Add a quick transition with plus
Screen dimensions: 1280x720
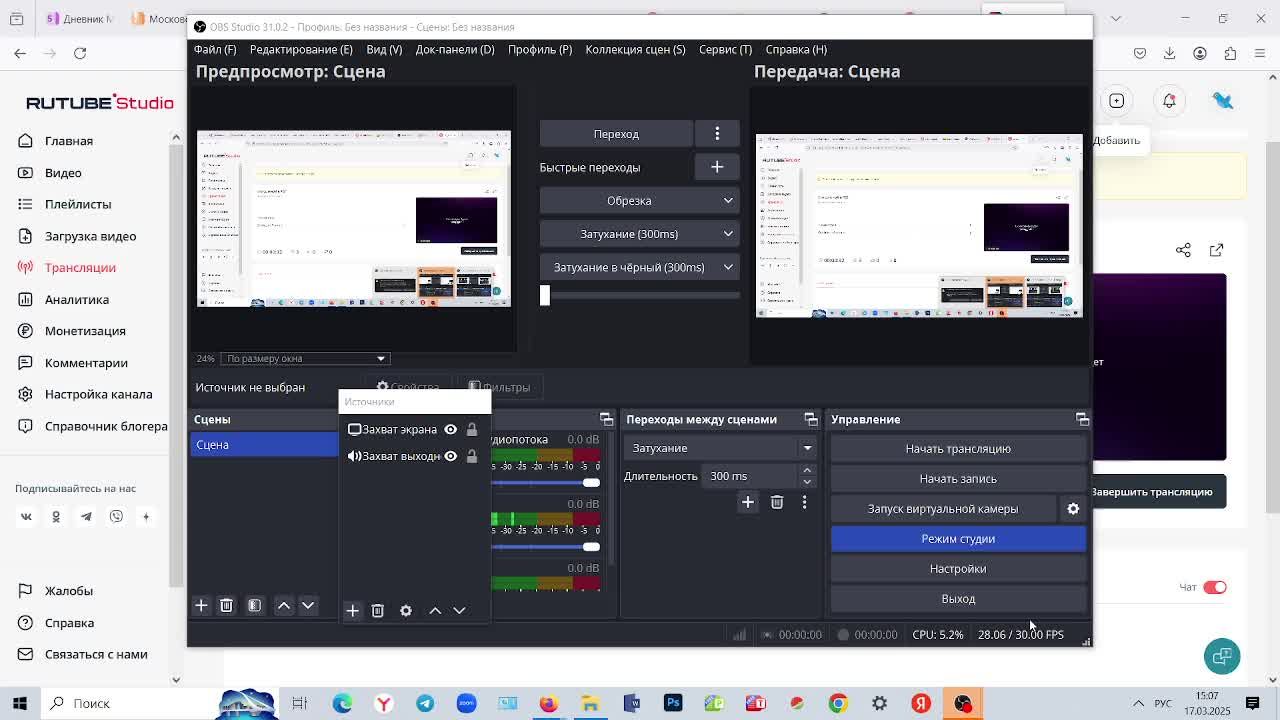pyautogui.click(x=717, y=167)
